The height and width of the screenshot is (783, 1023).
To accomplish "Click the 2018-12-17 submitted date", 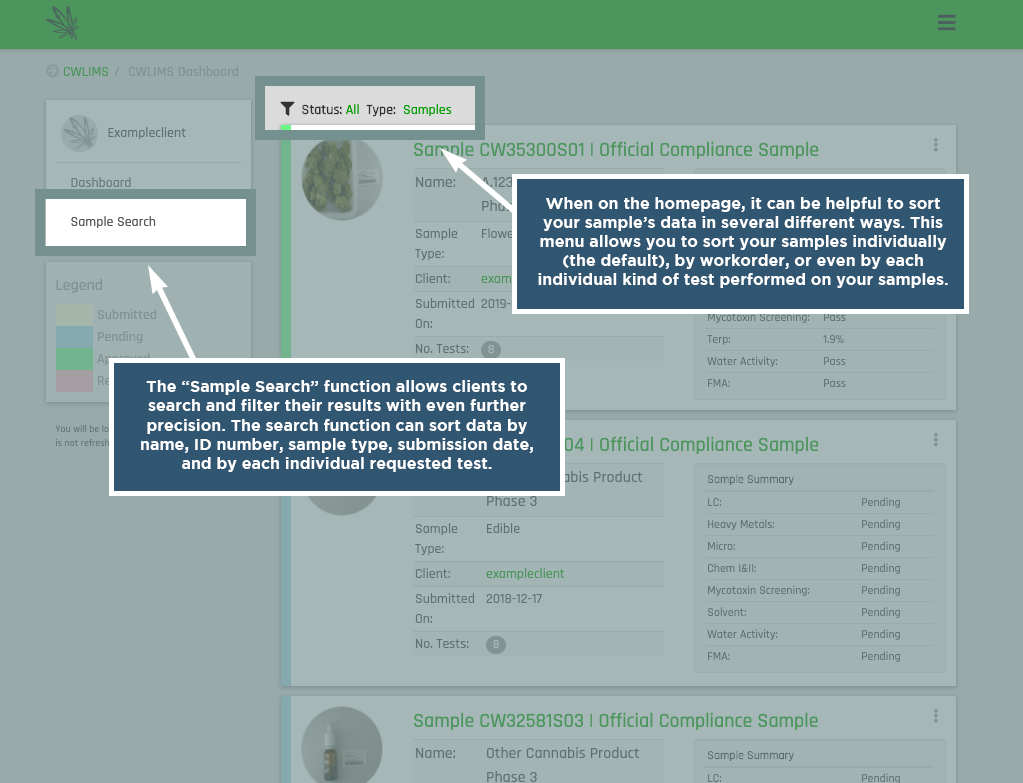I will click(514, 599).
